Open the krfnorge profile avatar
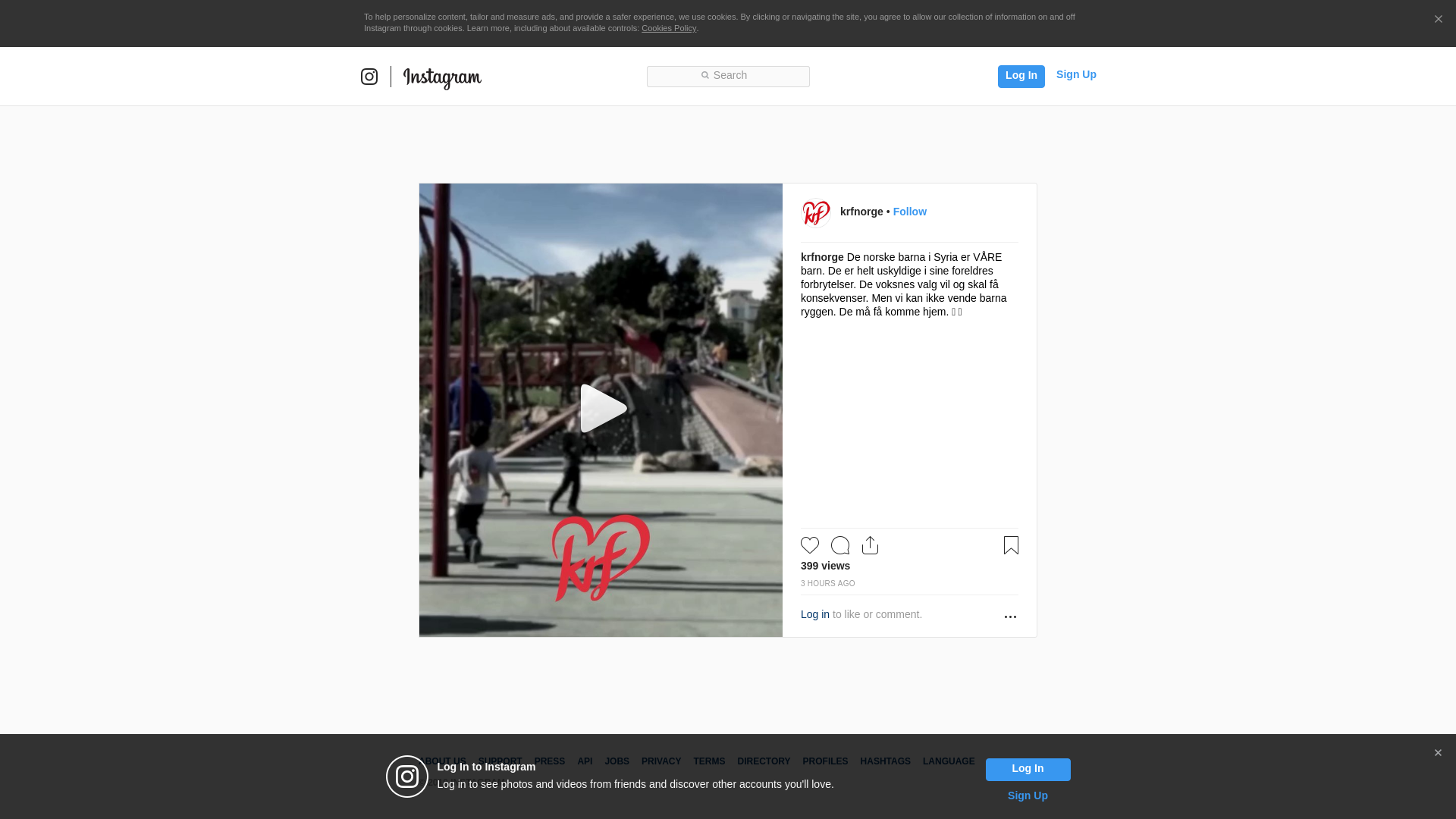 (816, 212)
